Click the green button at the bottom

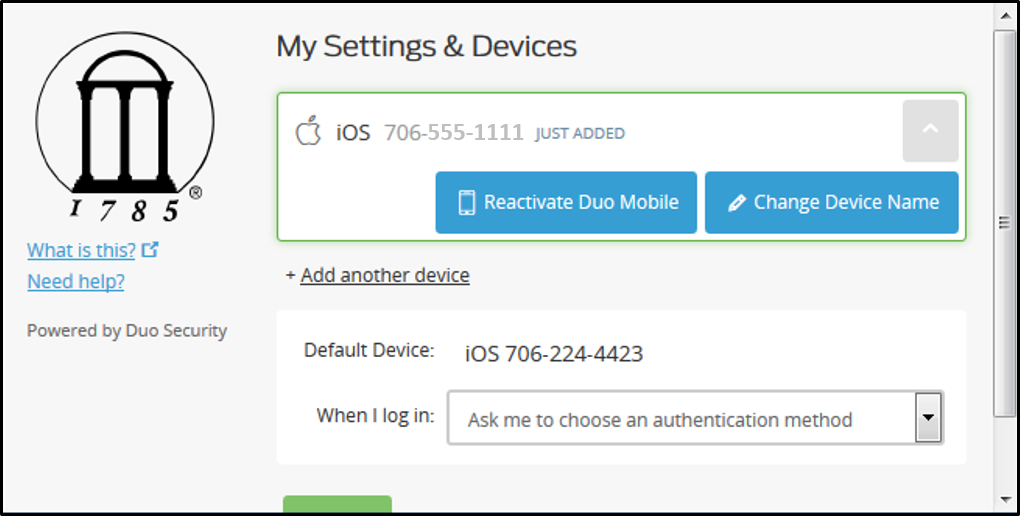click(x=337, y=504)
